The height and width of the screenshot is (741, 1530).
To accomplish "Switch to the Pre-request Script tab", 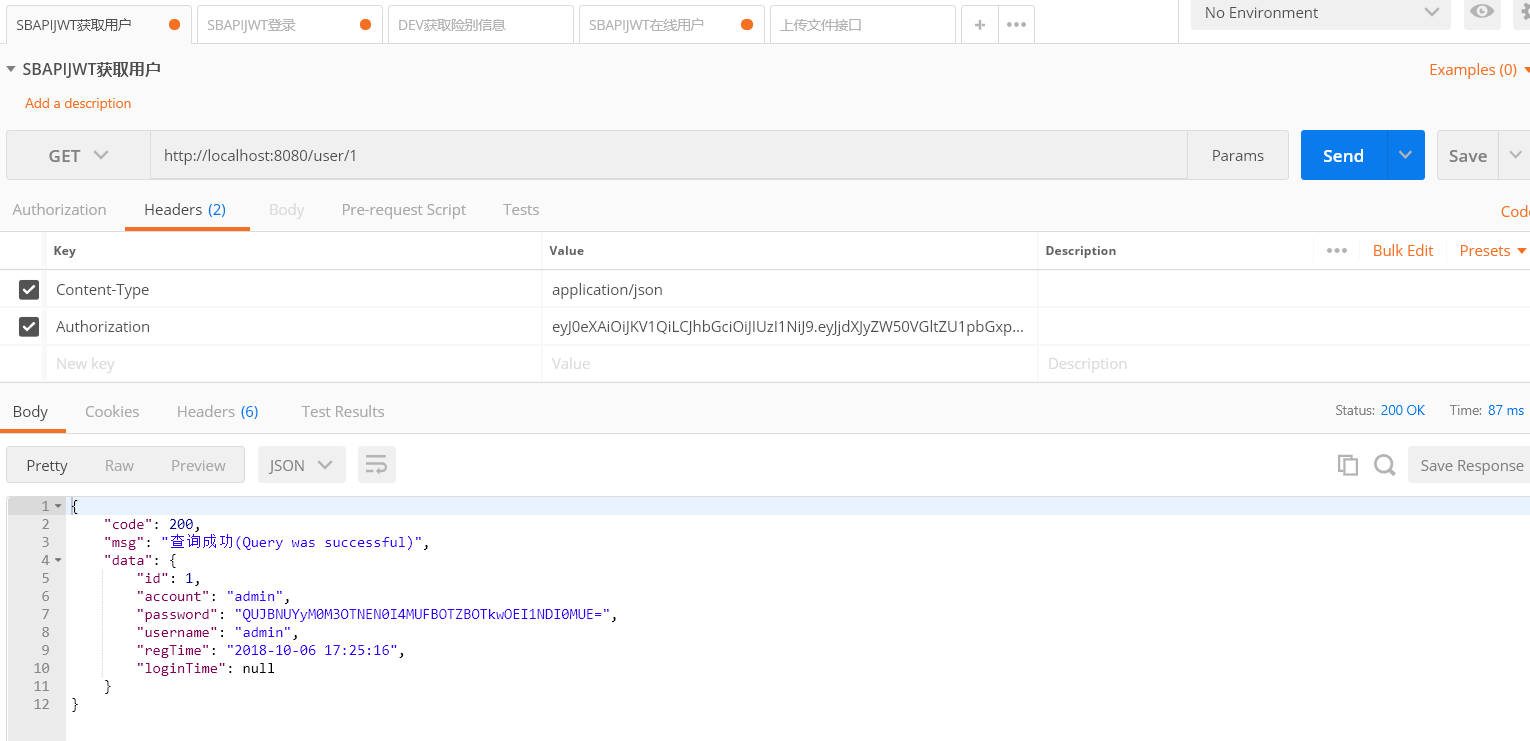I will pyautogui.click(x=404, y=210).
